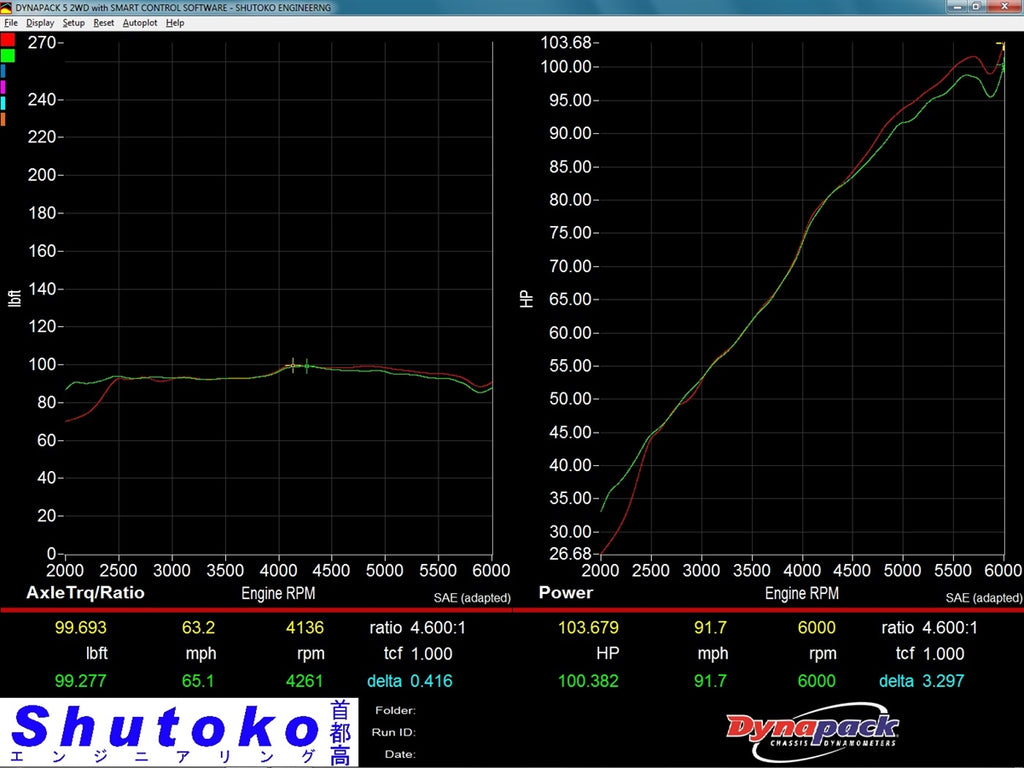This screenshot has height=768, width=1024.
Task: Click the yellow peak power marker at 6000 rpm
Action: (1001, 44)
